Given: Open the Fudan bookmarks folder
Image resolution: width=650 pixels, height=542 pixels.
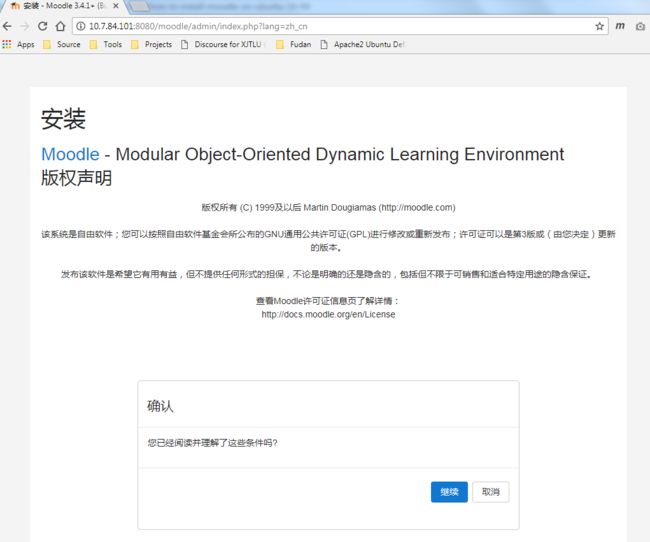Looking at the screenshot, I should click(293, 44).
